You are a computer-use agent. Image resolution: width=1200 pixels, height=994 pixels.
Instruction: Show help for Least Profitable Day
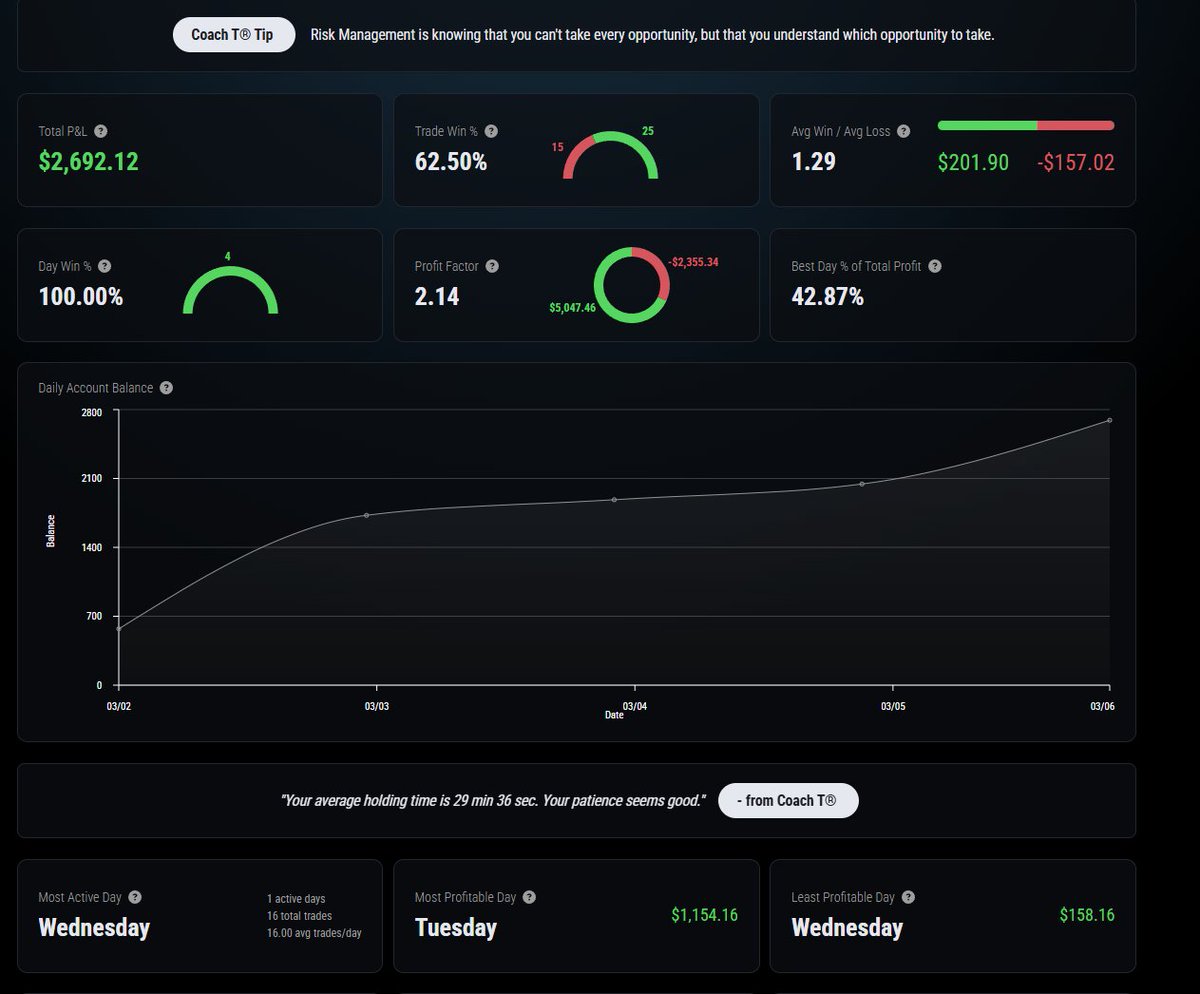pyautogui.click(x=908, y=897)
